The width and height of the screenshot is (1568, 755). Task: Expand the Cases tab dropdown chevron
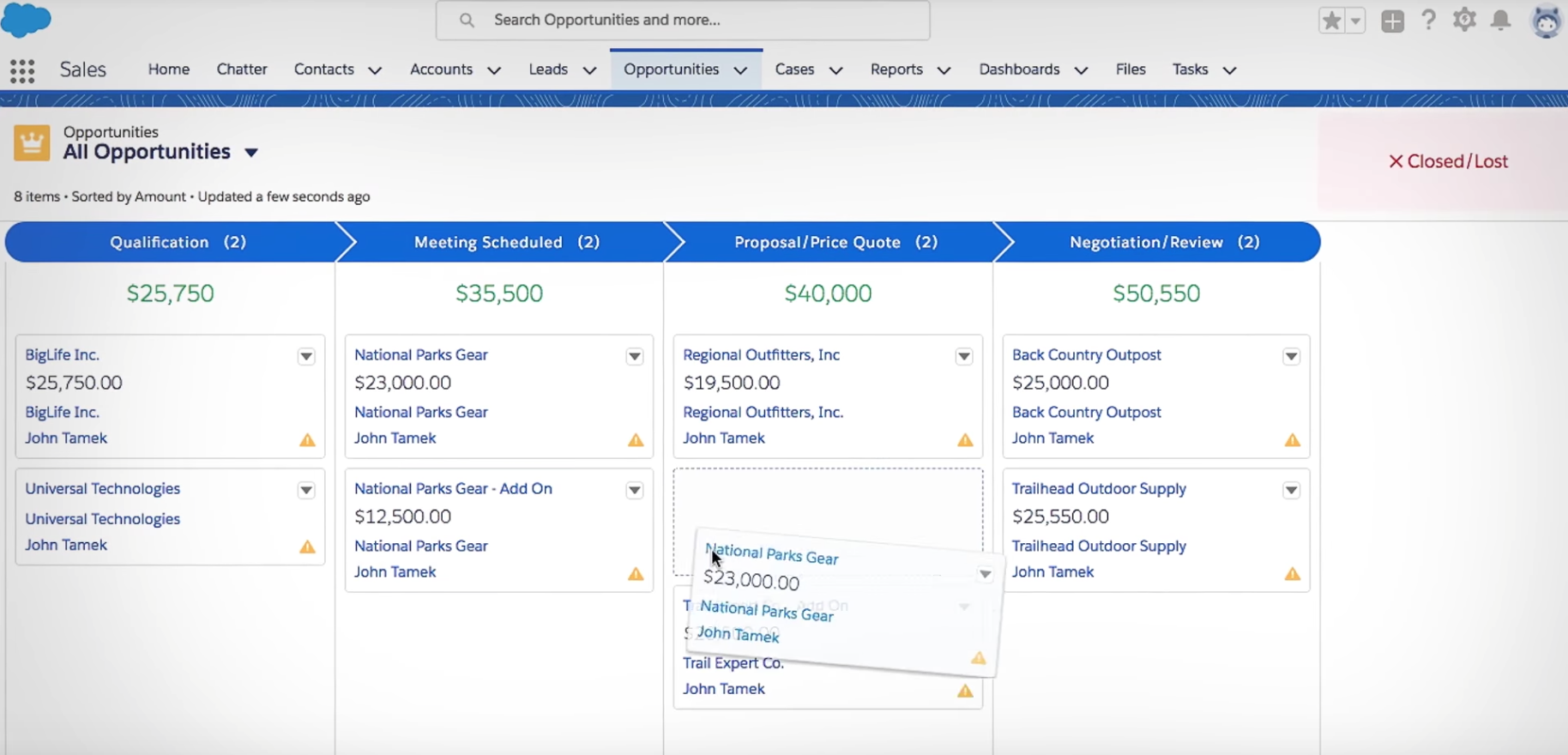(x=835, y=70)
